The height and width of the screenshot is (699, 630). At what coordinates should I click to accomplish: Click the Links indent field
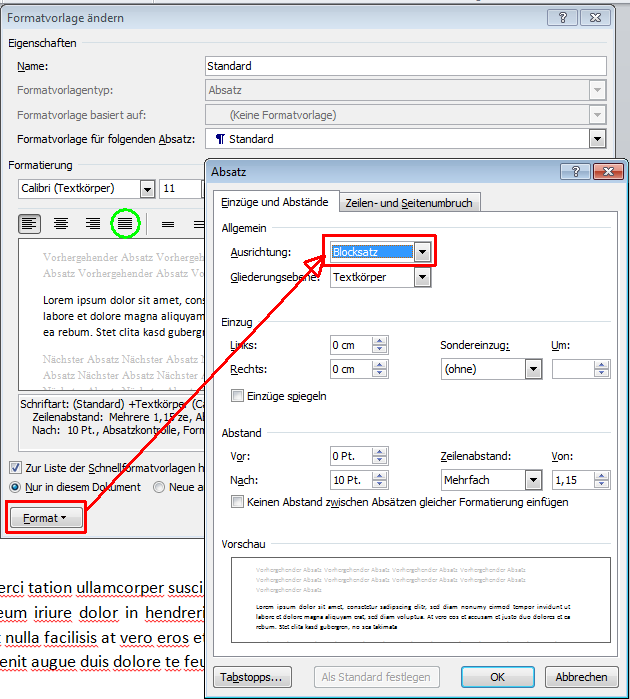click(x=350, y=345)
